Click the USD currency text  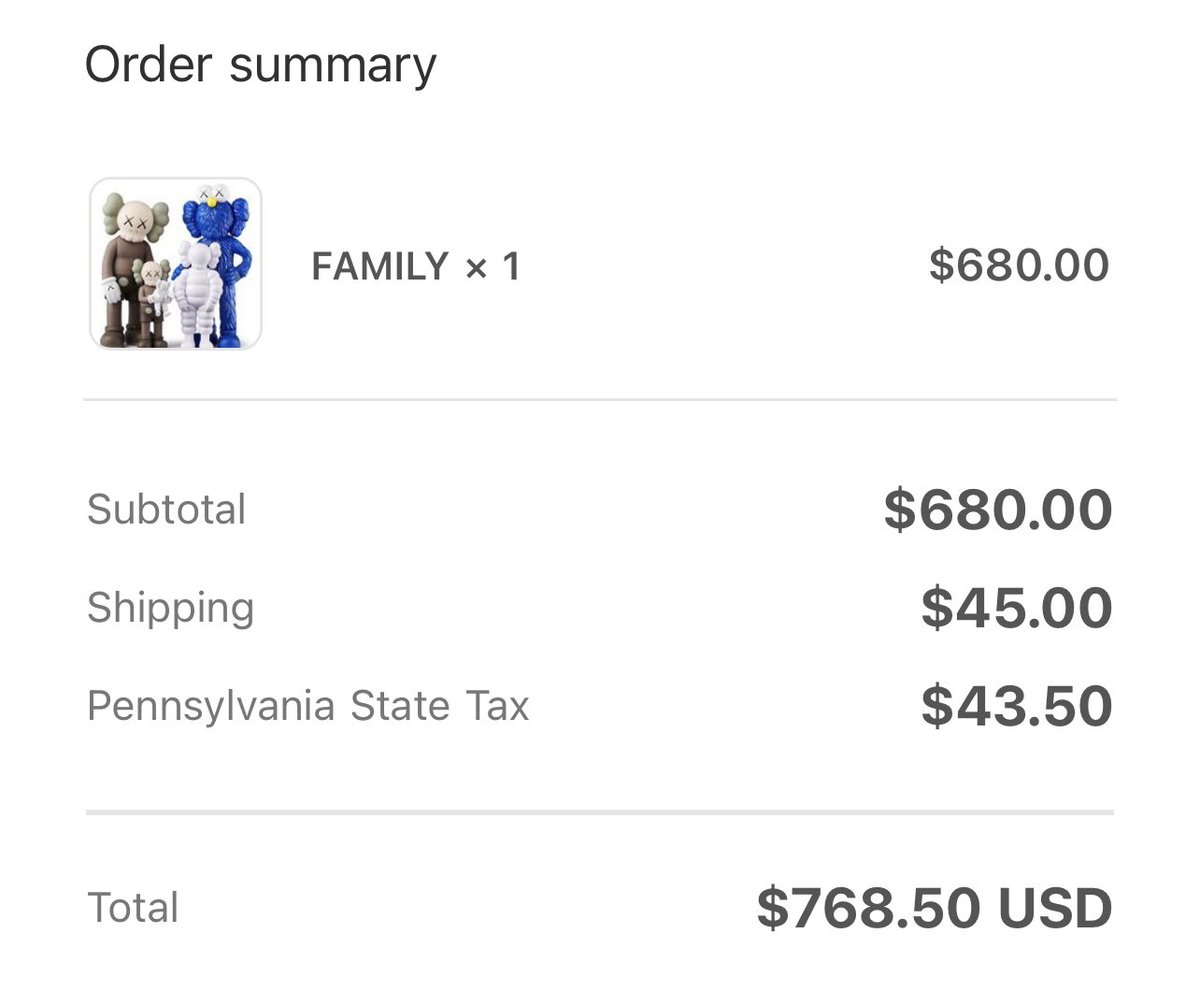[1055, 908]
